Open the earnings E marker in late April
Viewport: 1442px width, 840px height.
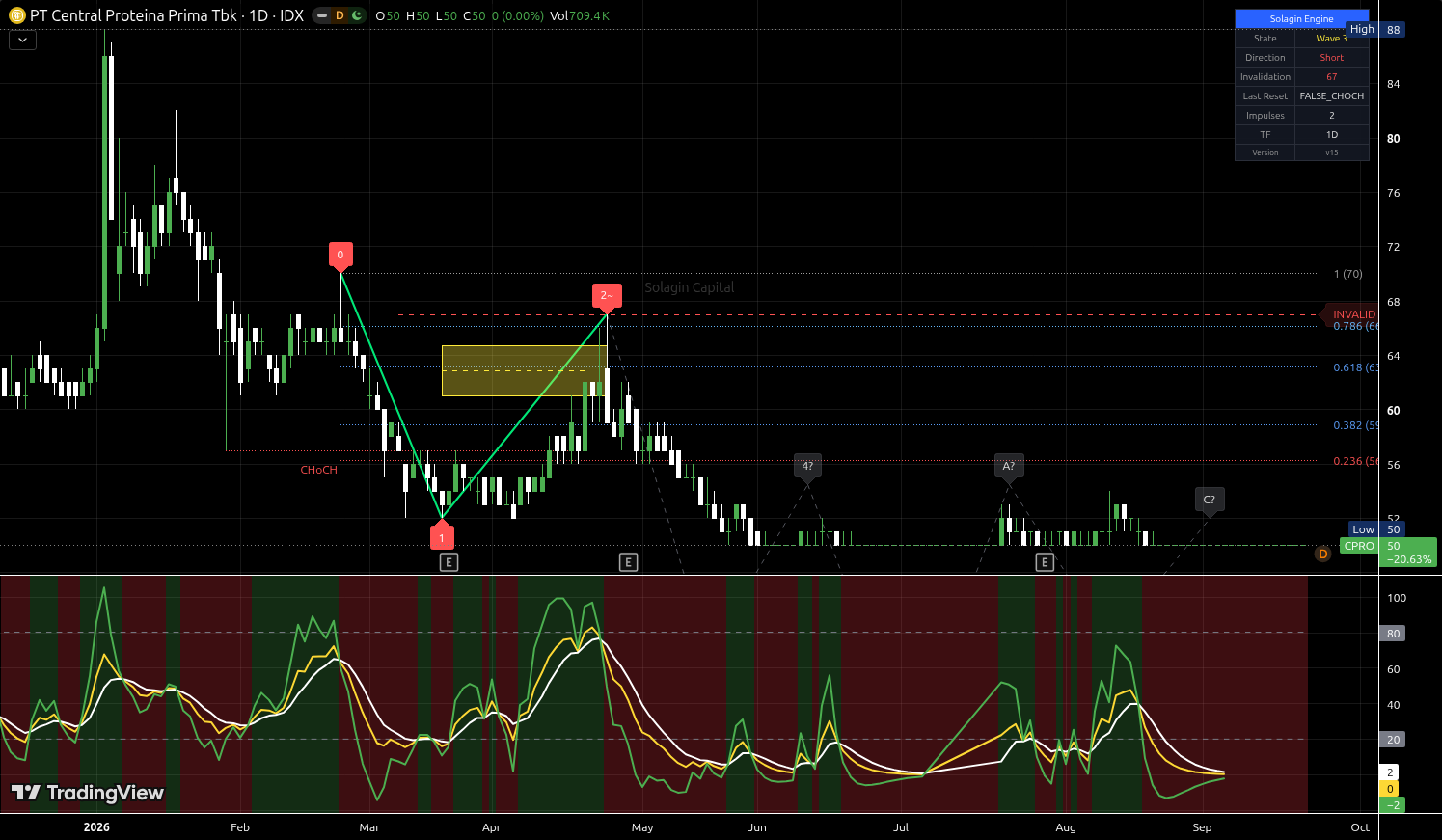(x=629, y=561)
